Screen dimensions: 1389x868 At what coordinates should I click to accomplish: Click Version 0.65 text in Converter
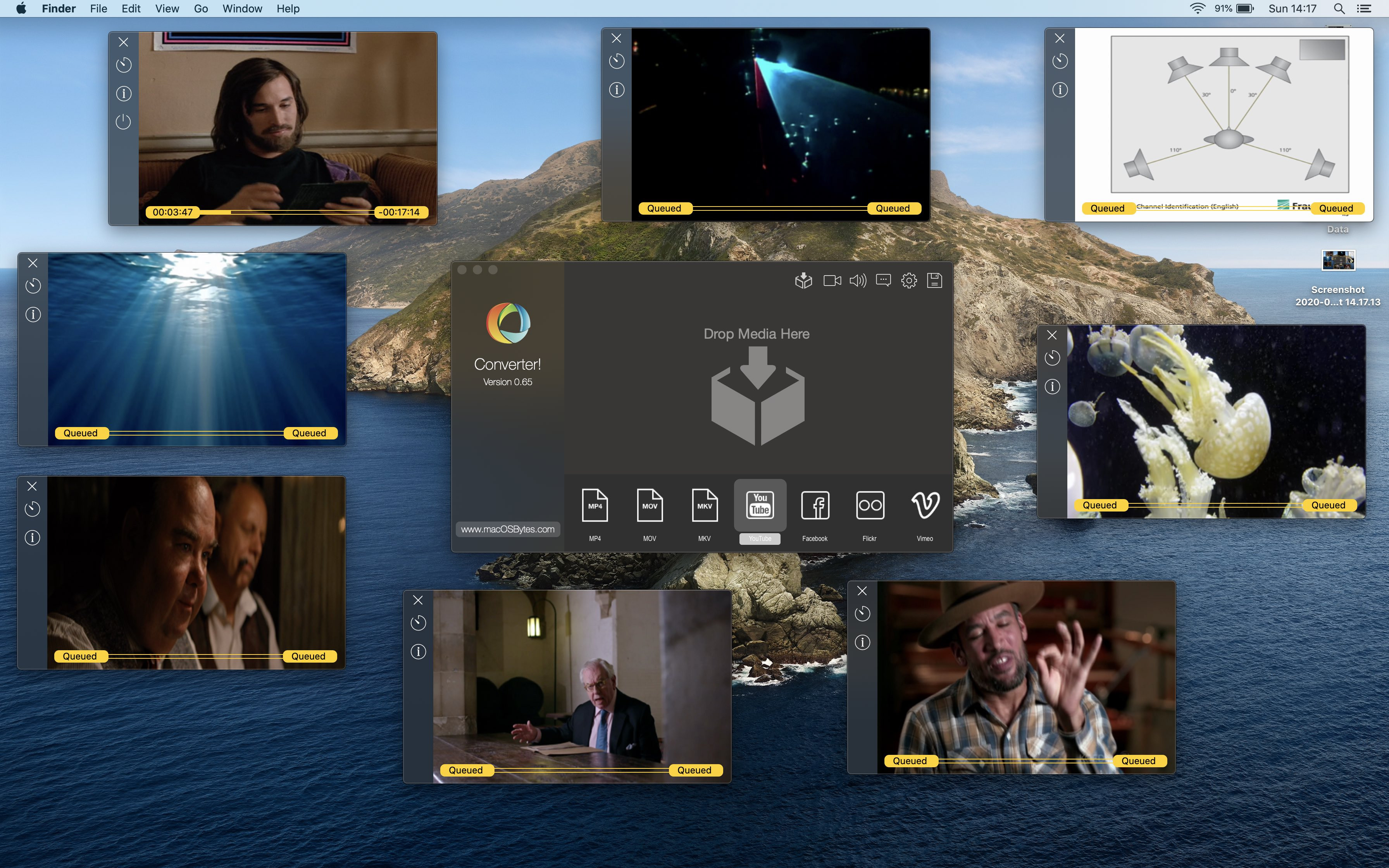pos(507,382)
